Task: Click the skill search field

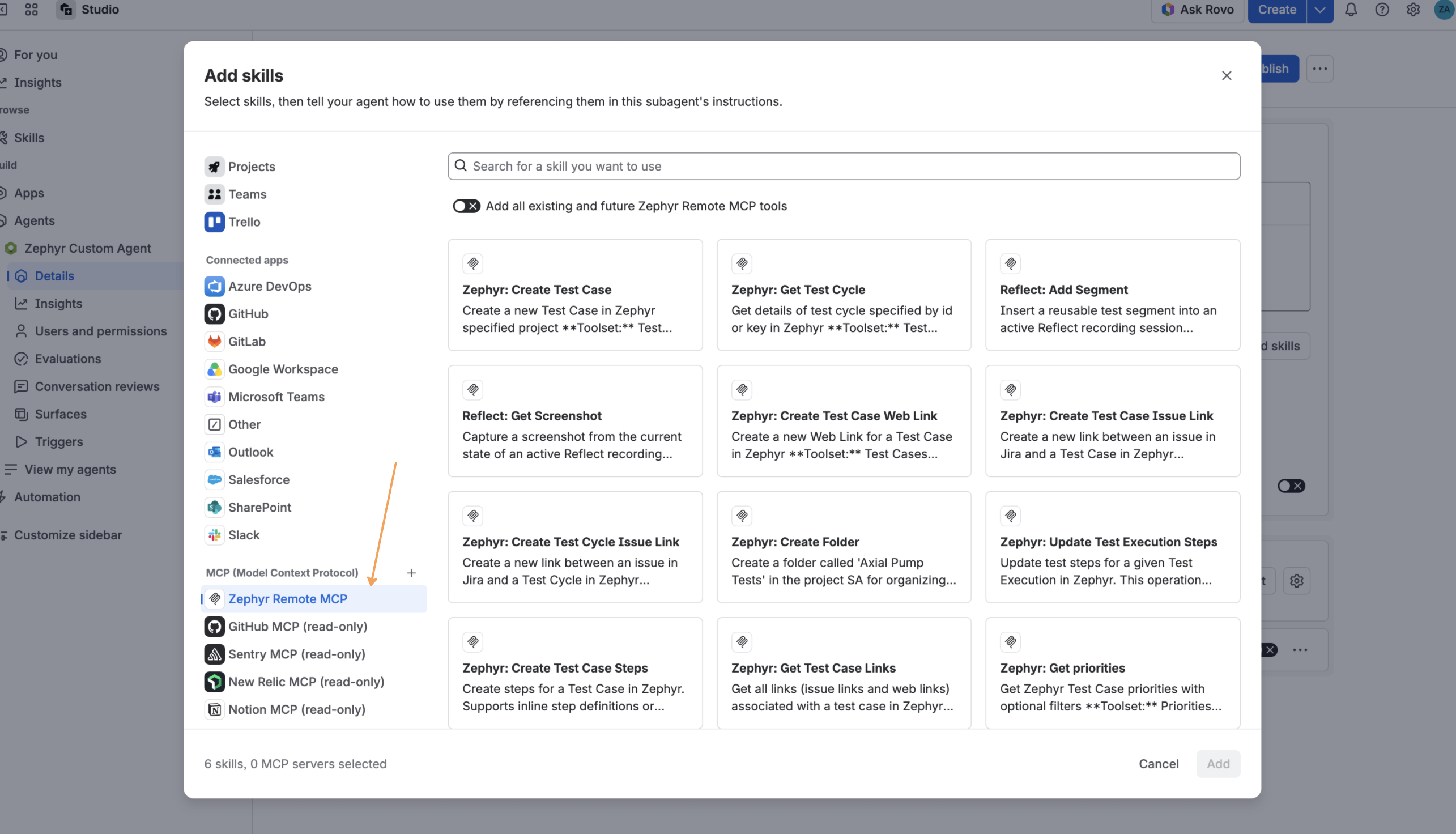Action: [843, 165]
